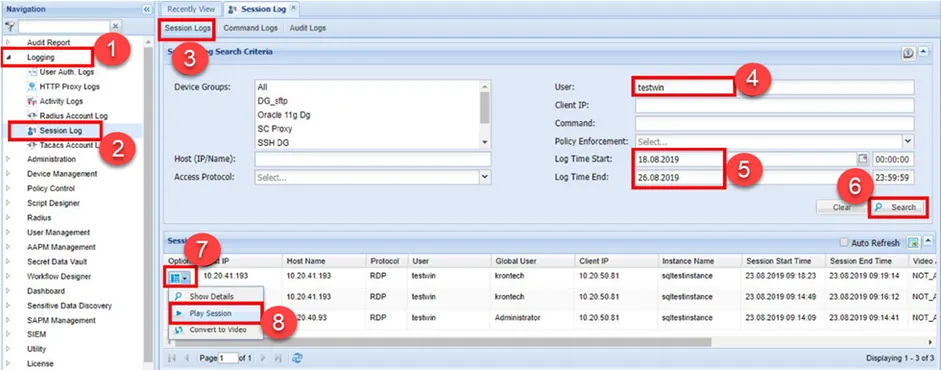Open Radius Account Log entry

click(74, 116)
